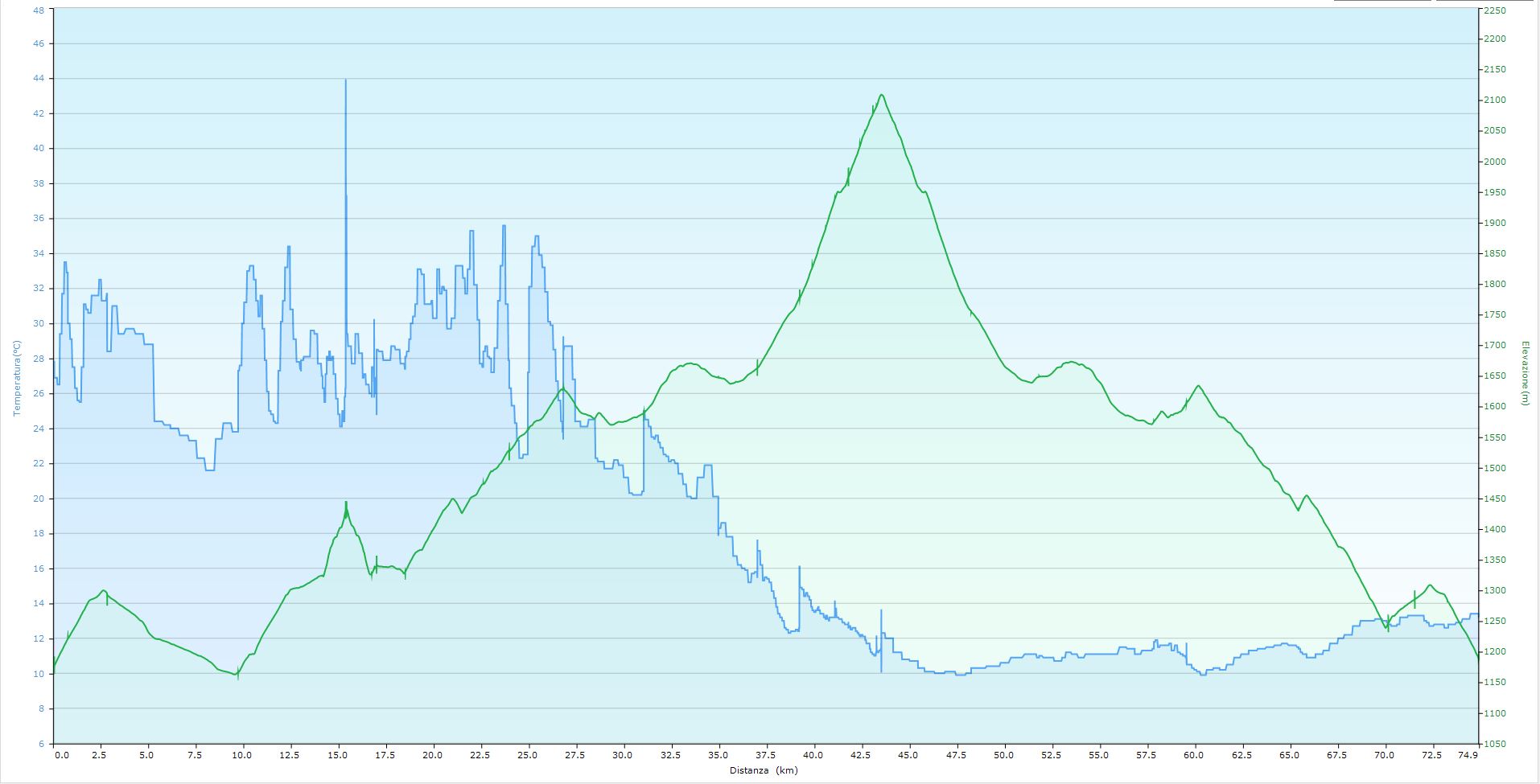1540x784 pixels.
Task: Click the elevation summit near 2100 m
Action: pos(882,96)
